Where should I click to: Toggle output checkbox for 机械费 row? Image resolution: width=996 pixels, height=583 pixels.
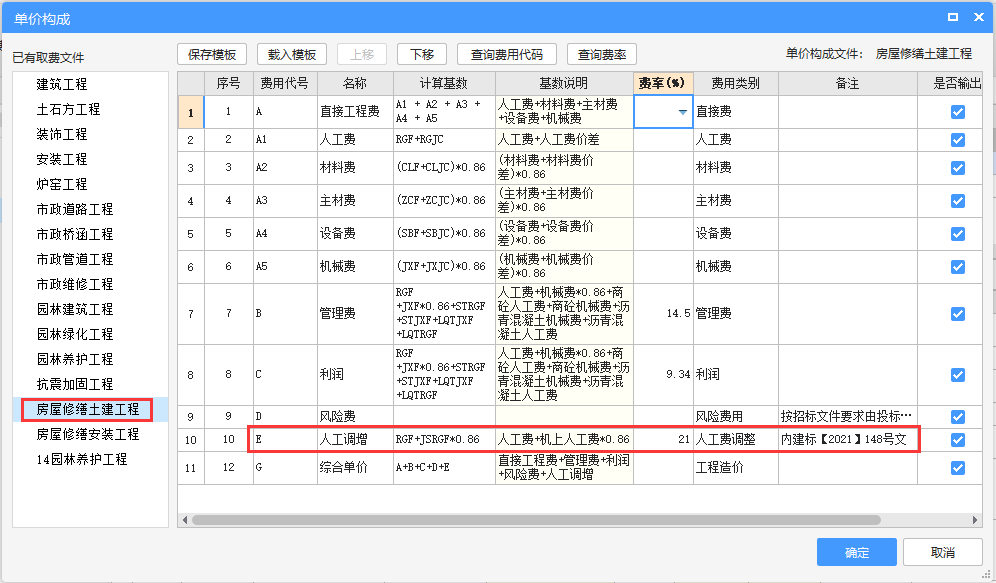[958, 267]
